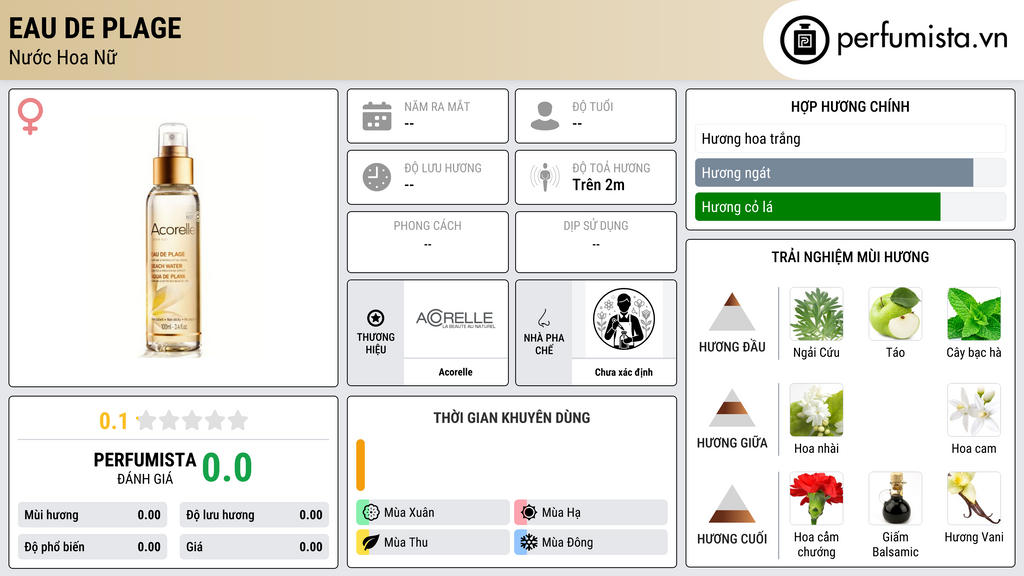
Task: Click the perfumista.vn perfume bottle logo icon
Action: tap(804, 40)
